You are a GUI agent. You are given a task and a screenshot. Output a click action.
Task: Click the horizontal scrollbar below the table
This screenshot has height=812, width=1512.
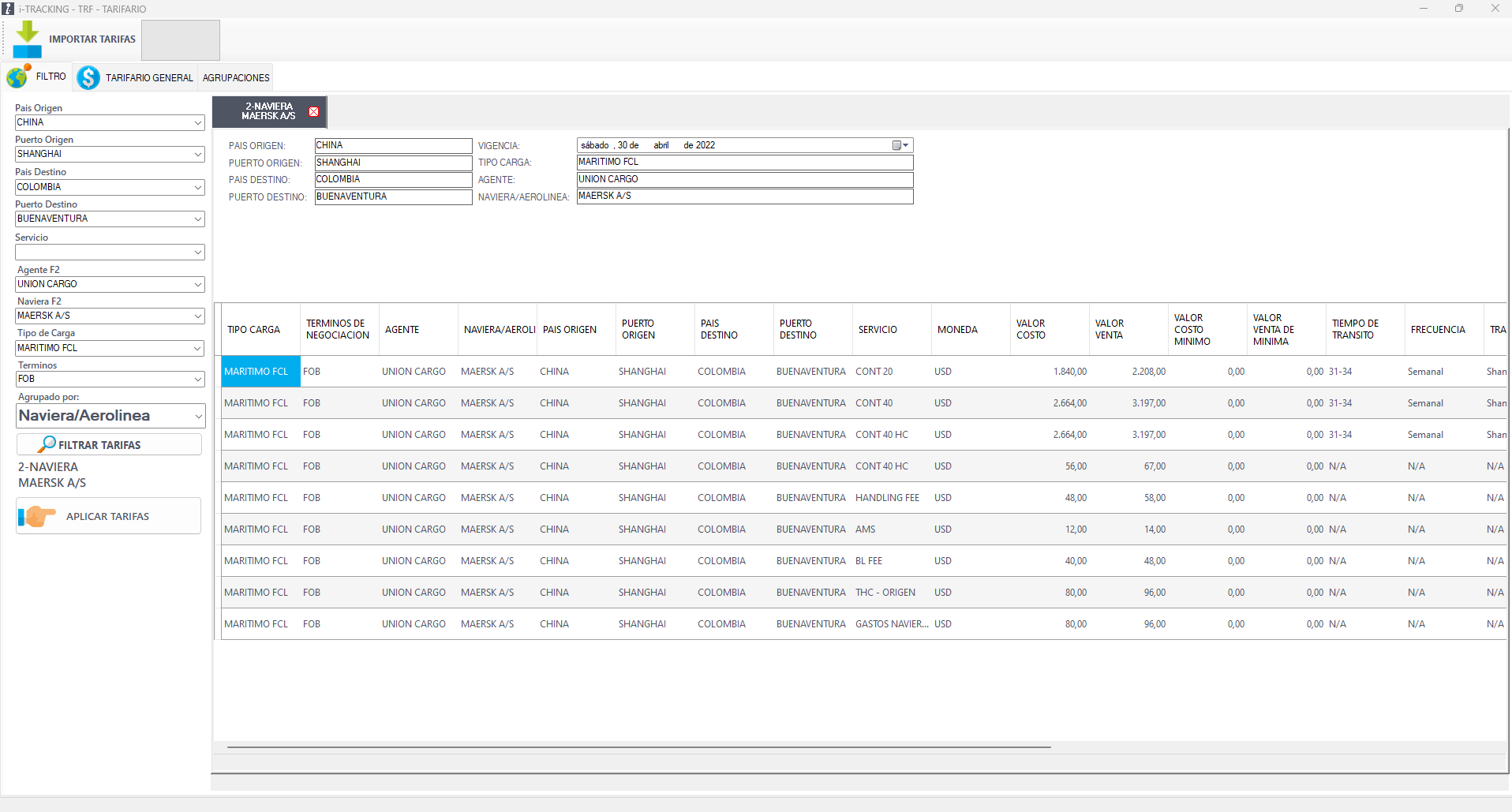638,747
